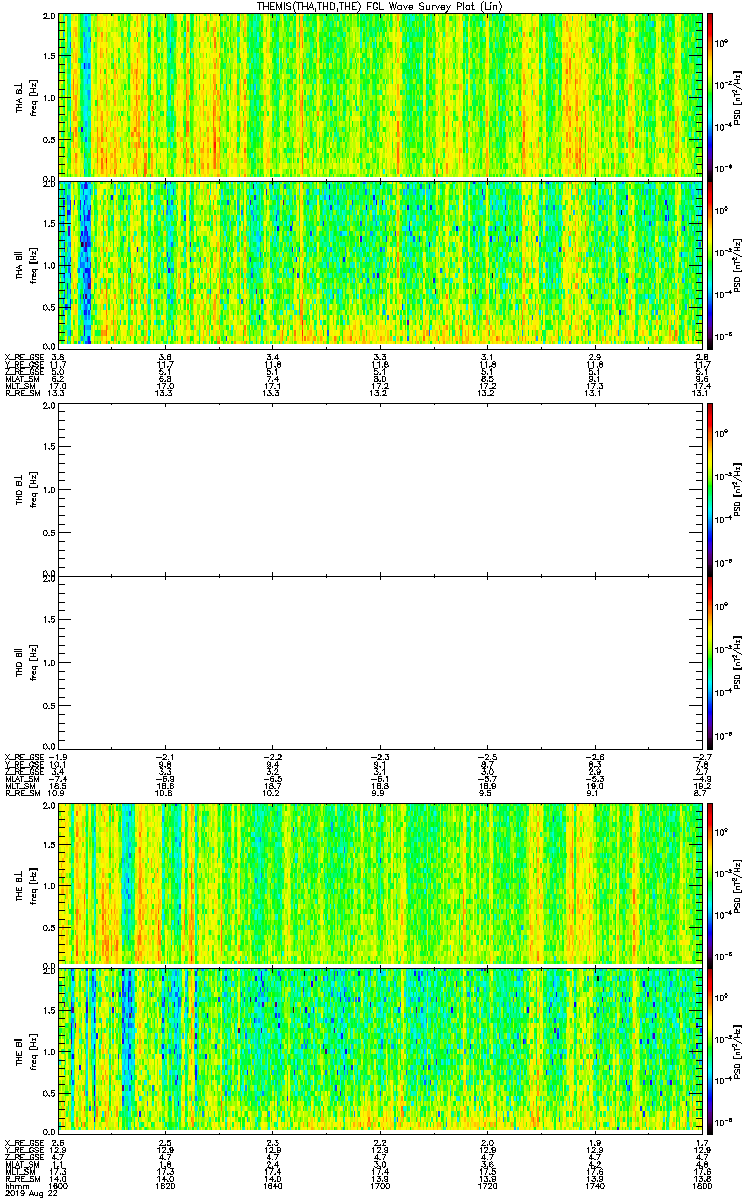Click inside the empty THD B∥ panel
Screen dimensions: 750x1200
379,661
